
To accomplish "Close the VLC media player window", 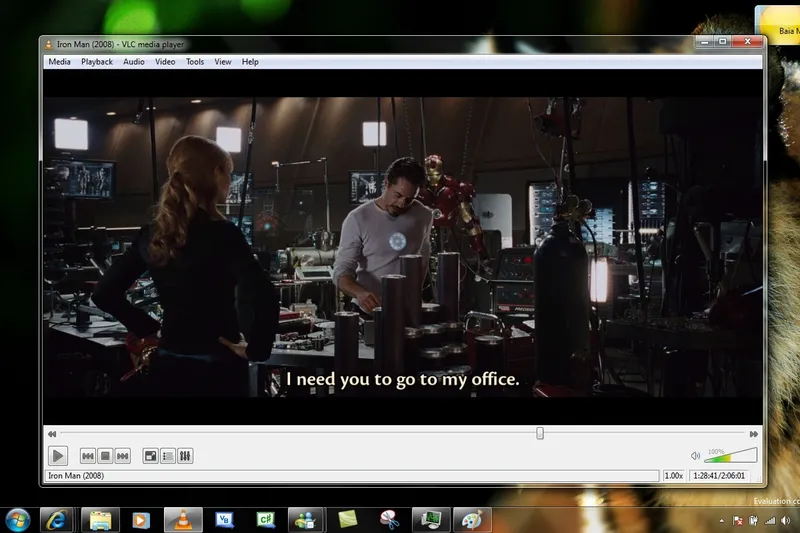I will click(x=747, y=41).
